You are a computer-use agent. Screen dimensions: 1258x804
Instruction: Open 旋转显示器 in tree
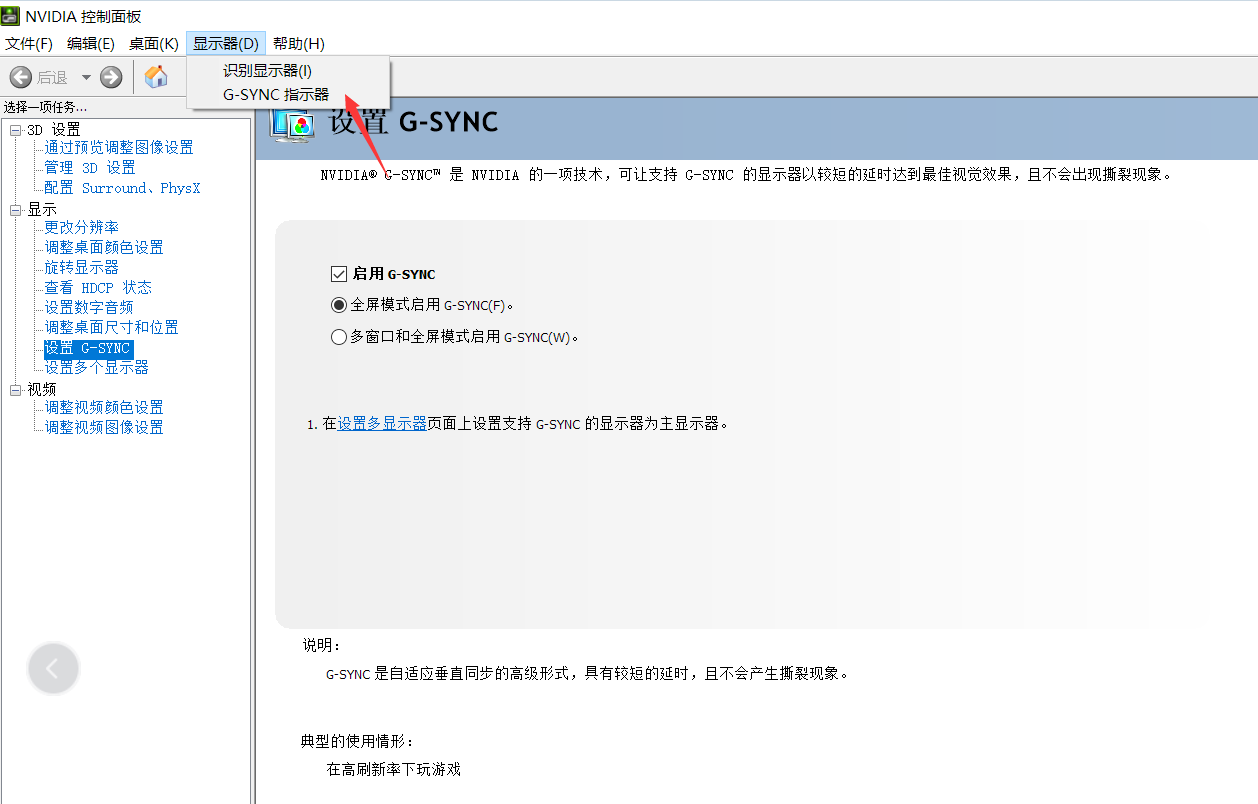(x=81, y=267)
